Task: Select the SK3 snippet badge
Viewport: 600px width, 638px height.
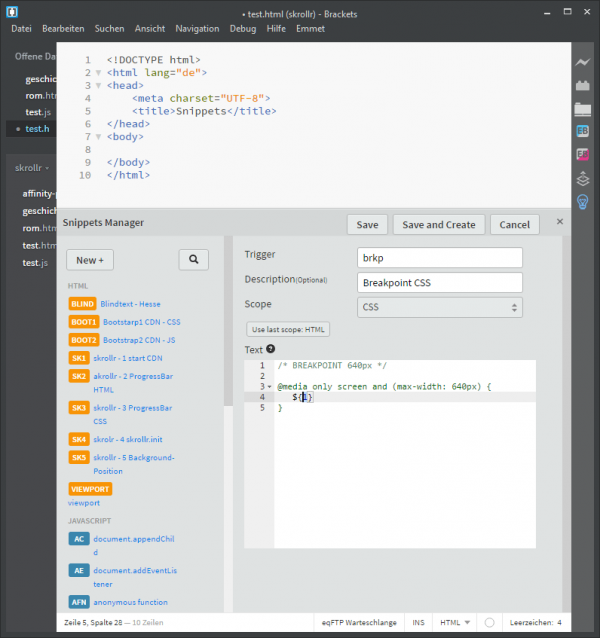Action: click(x=79, y=408)
